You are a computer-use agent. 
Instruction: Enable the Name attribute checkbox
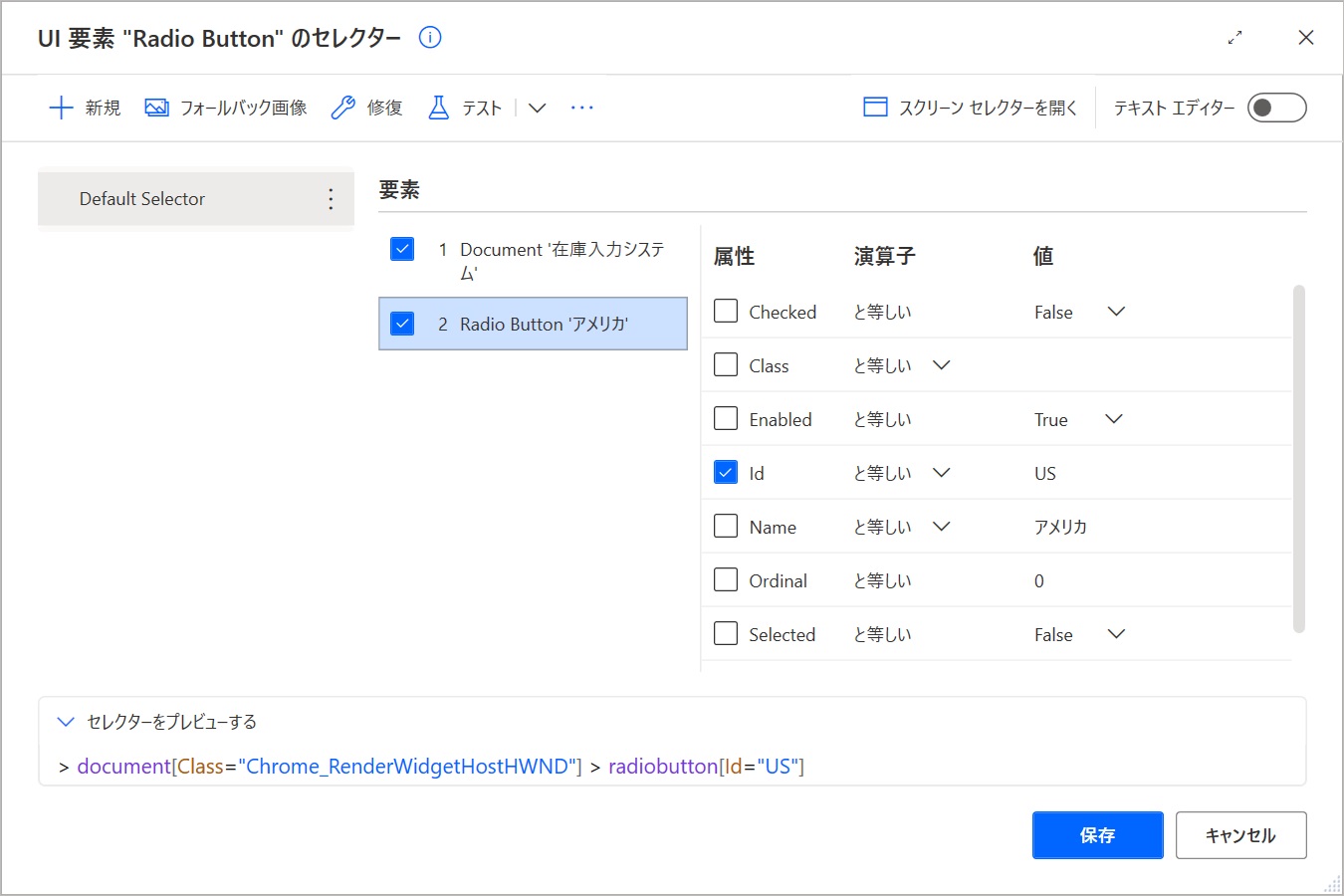point(726,527)
